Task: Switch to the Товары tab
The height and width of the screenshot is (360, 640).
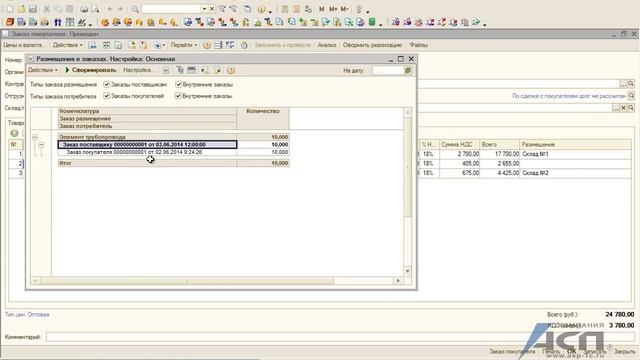Action: pyautogui.click(x=16, y=123)
